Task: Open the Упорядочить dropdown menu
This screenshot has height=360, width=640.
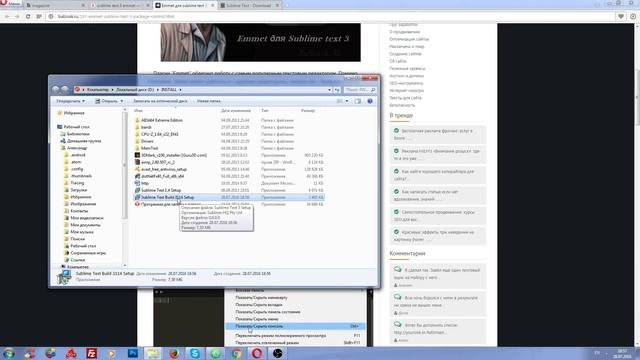Action: click(x=70, y=101)
